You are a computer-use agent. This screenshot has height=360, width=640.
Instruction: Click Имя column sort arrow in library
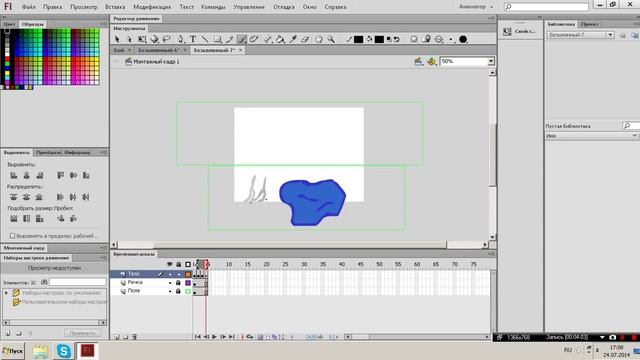(635, 136)
